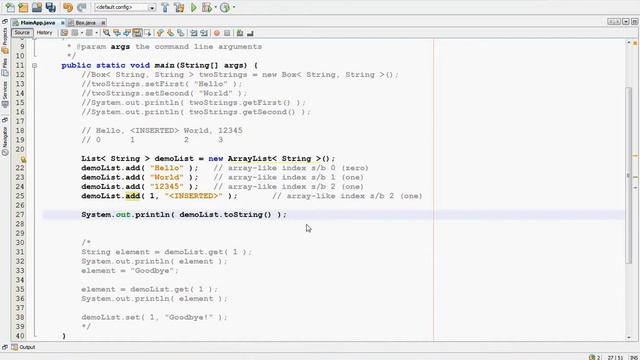Click the documents list dropdown arrow
The height and width of the screenshot is (360, 640).
pyautogui.click(x=626, y=22)
